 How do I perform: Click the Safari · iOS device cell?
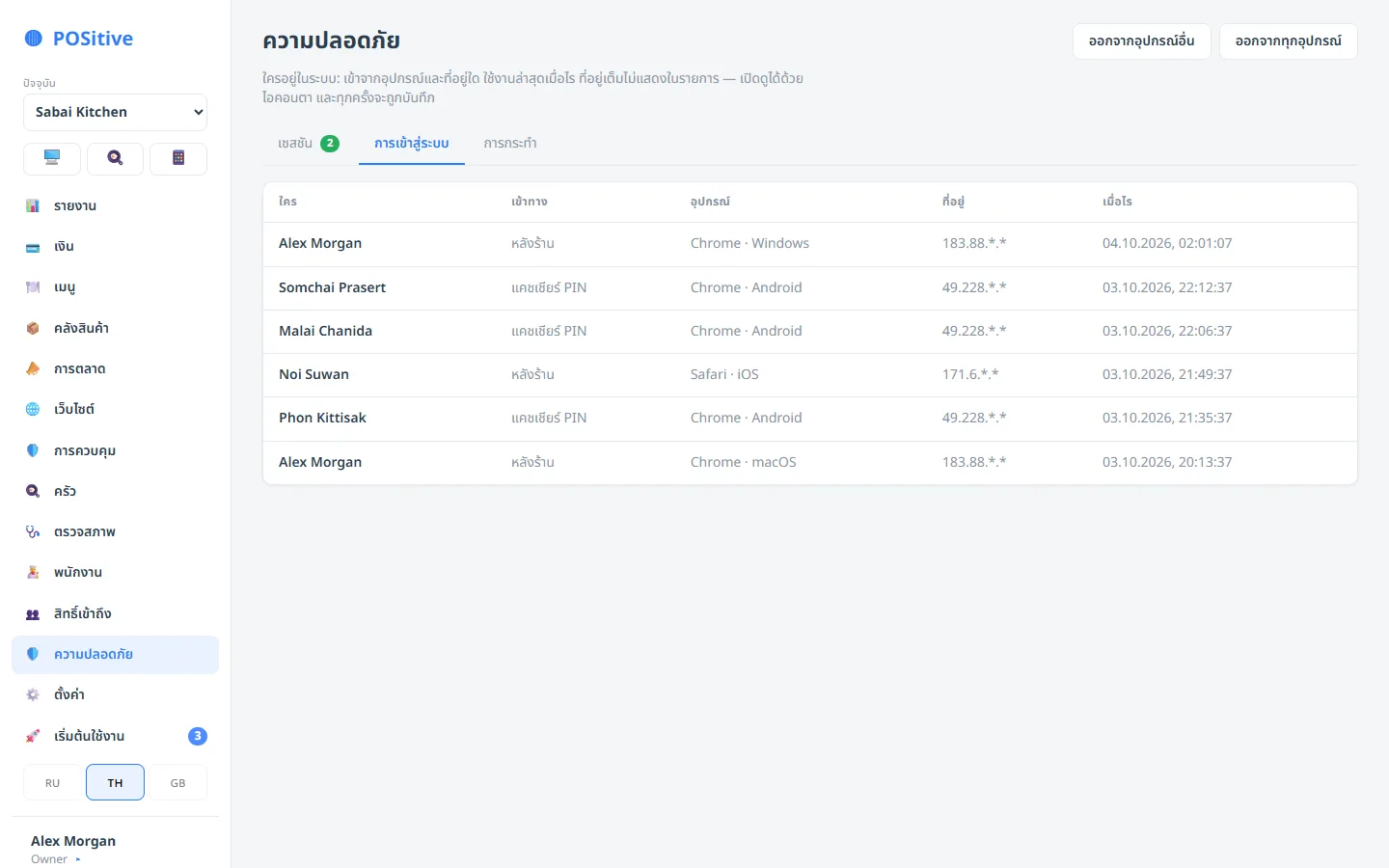[724, 374]
